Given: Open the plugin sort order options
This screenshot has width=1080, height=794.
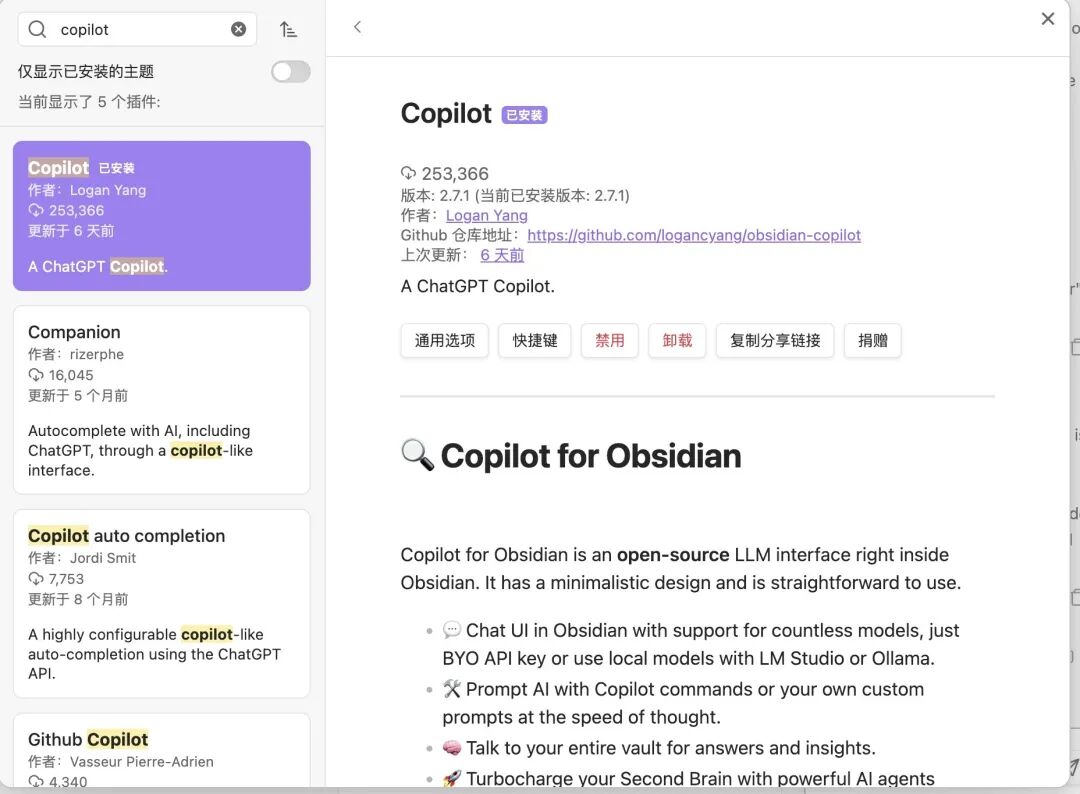Looking at the screenshot, I should [289, 29].
